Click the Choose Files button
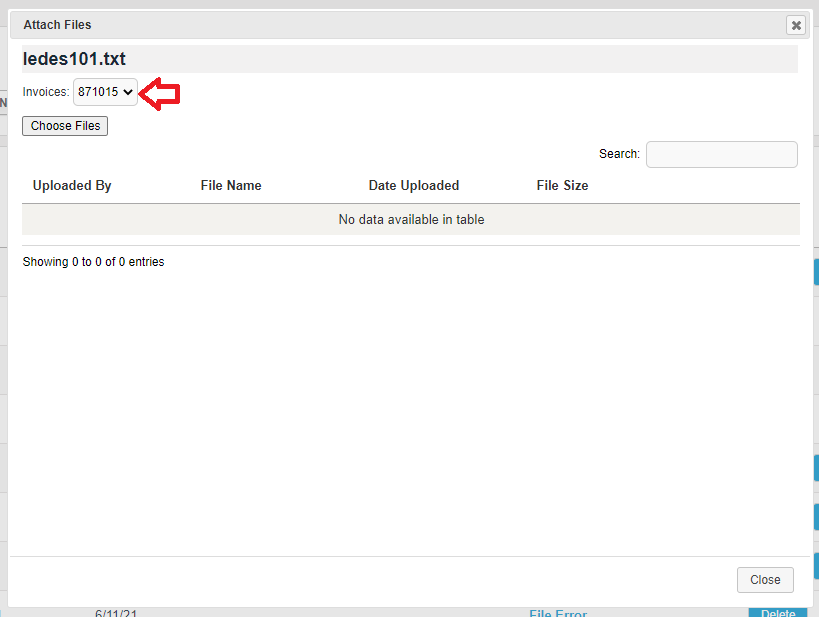The image size is (819, 617). (x=65, y=126)
